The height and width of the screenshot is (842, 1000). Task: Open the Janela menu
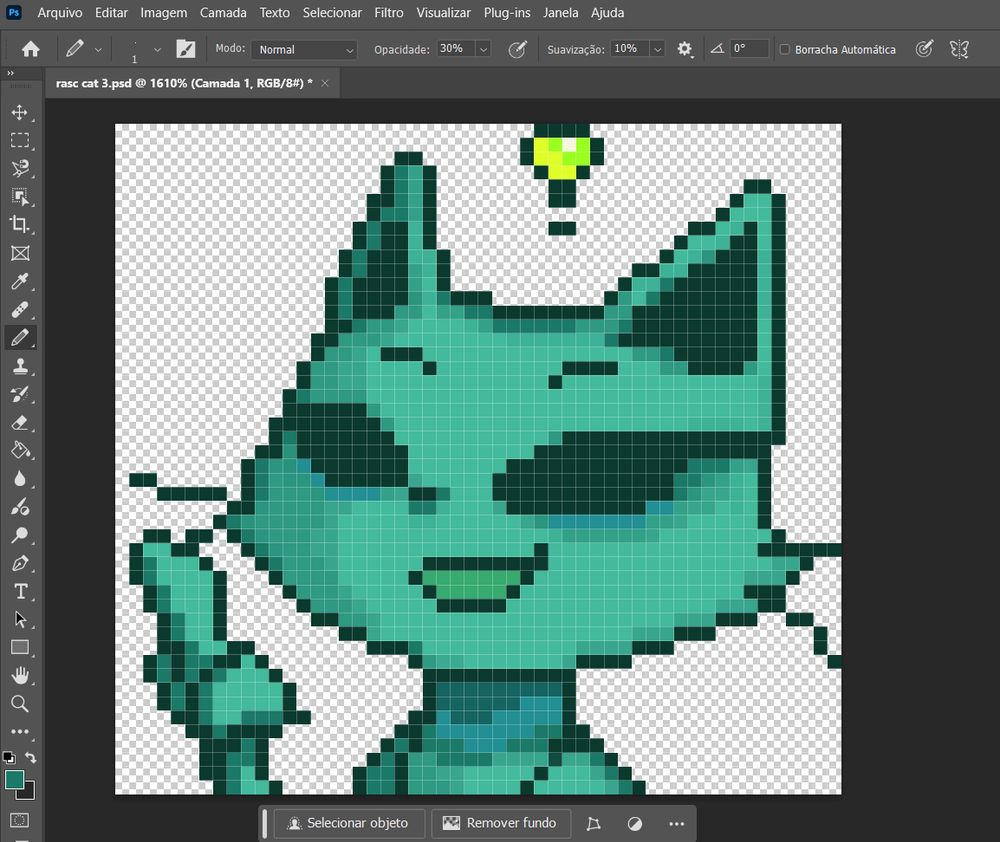coord(561,13)
